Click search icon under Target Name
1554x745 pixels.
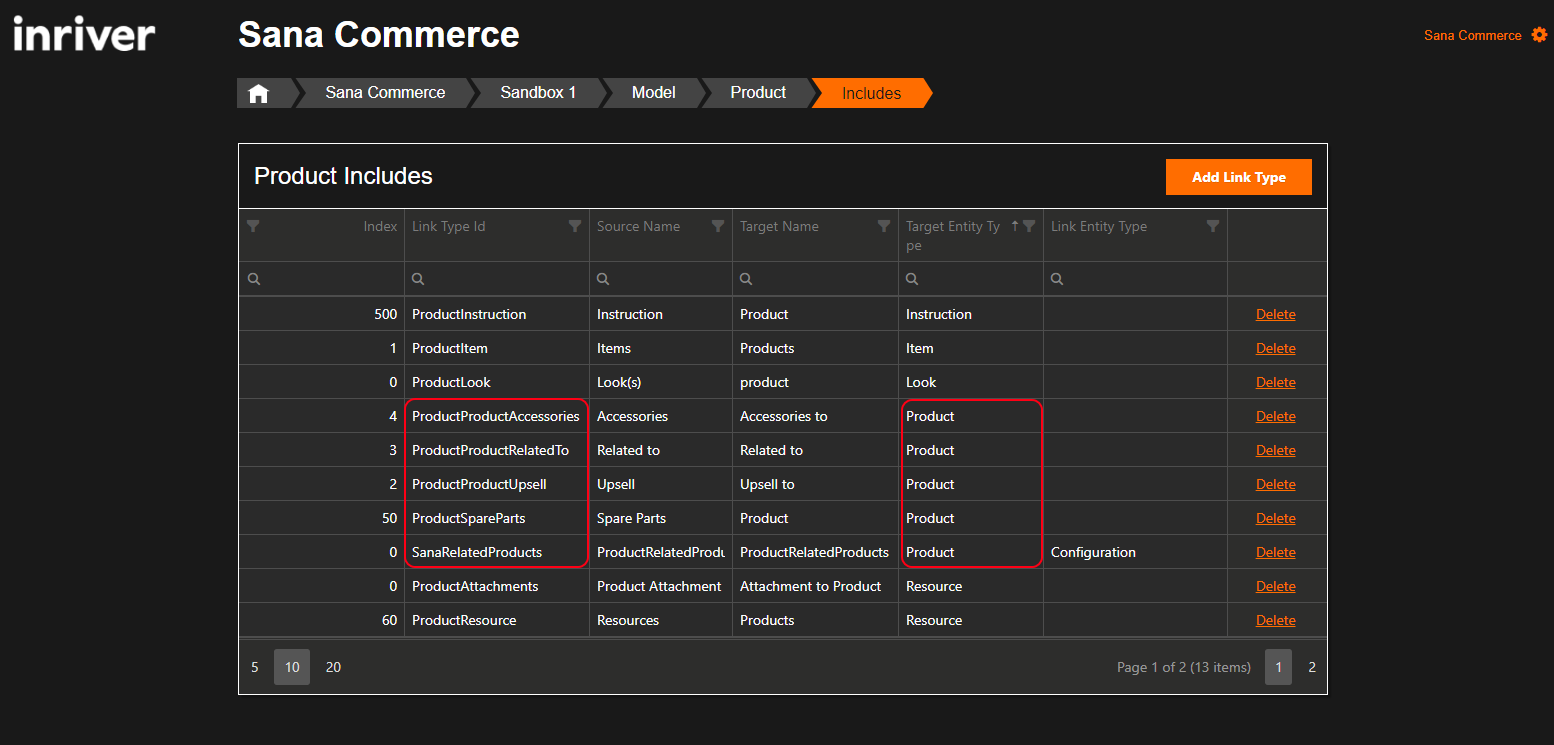click(x=746, y=279)
